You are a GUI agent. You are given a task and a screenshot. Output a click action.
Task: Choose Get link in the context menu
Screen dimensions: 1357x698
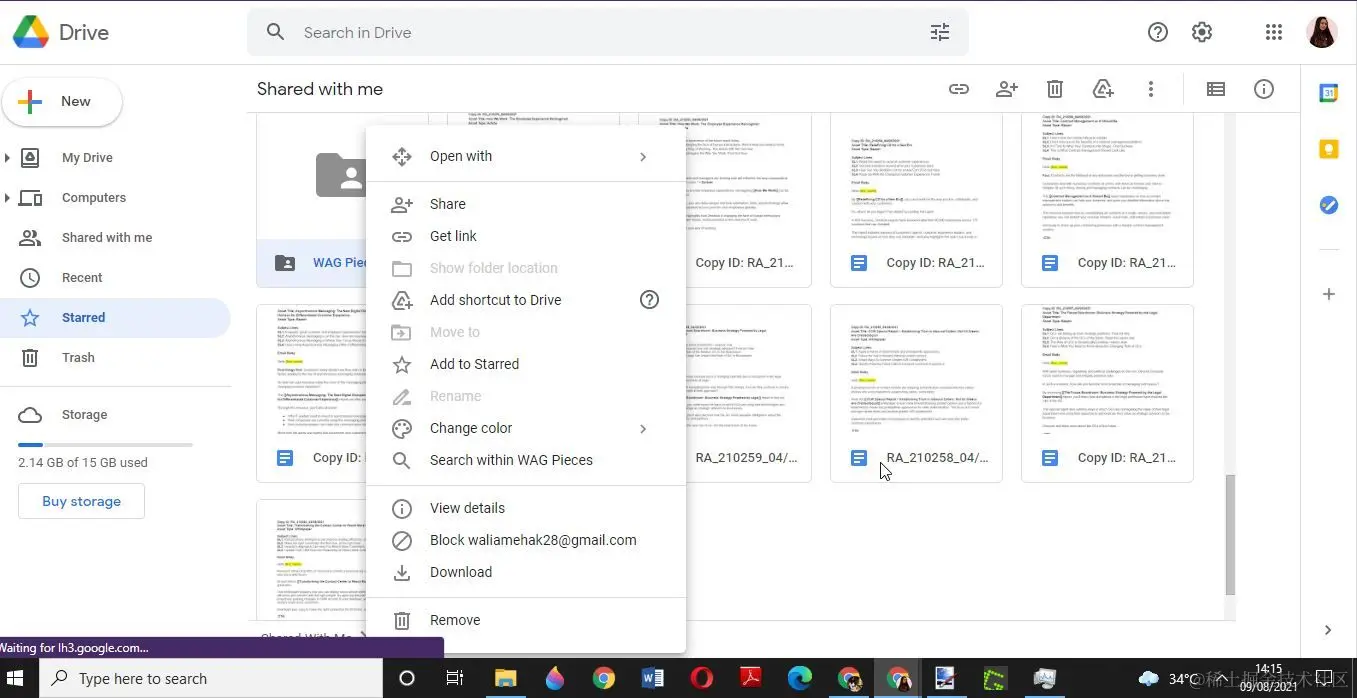coord(526,236)
